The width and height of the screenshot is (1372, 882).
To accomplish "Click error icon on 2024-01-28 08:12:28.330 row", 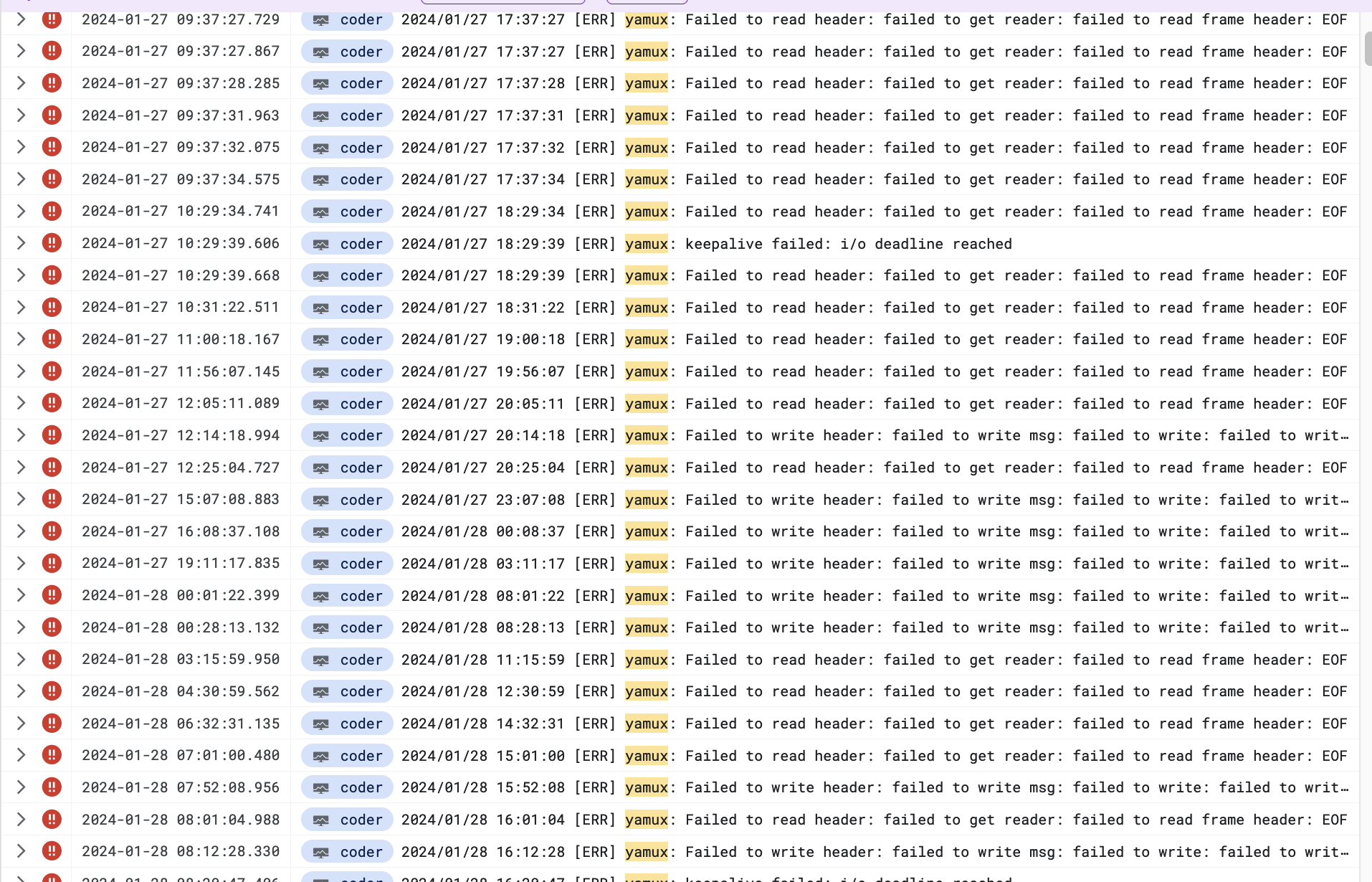I will click(52, 851).
